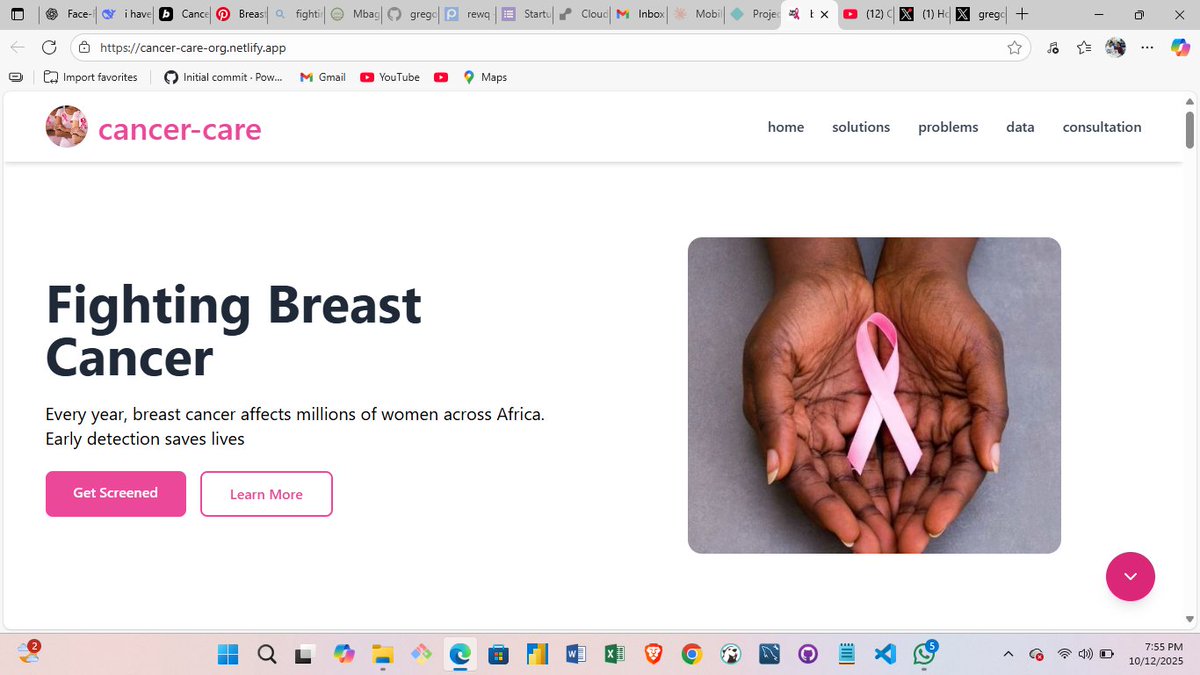Viewport: 1200px width, 675px height.
Task: Open the new tab plus button
Action: click(x=1022, y=15)
